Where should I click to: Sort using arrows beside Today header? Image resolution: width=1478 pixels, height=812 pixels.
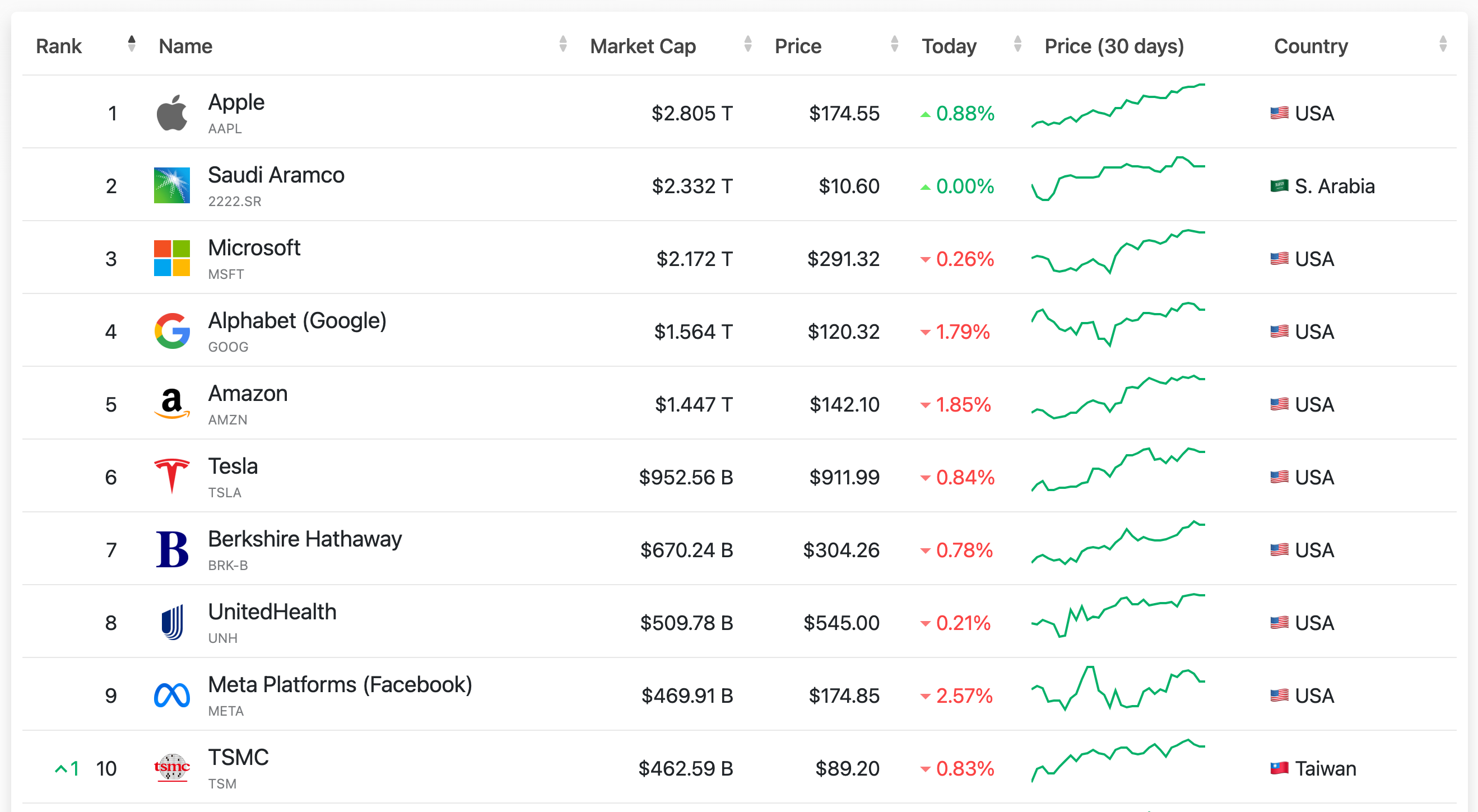click(1017, 44)
